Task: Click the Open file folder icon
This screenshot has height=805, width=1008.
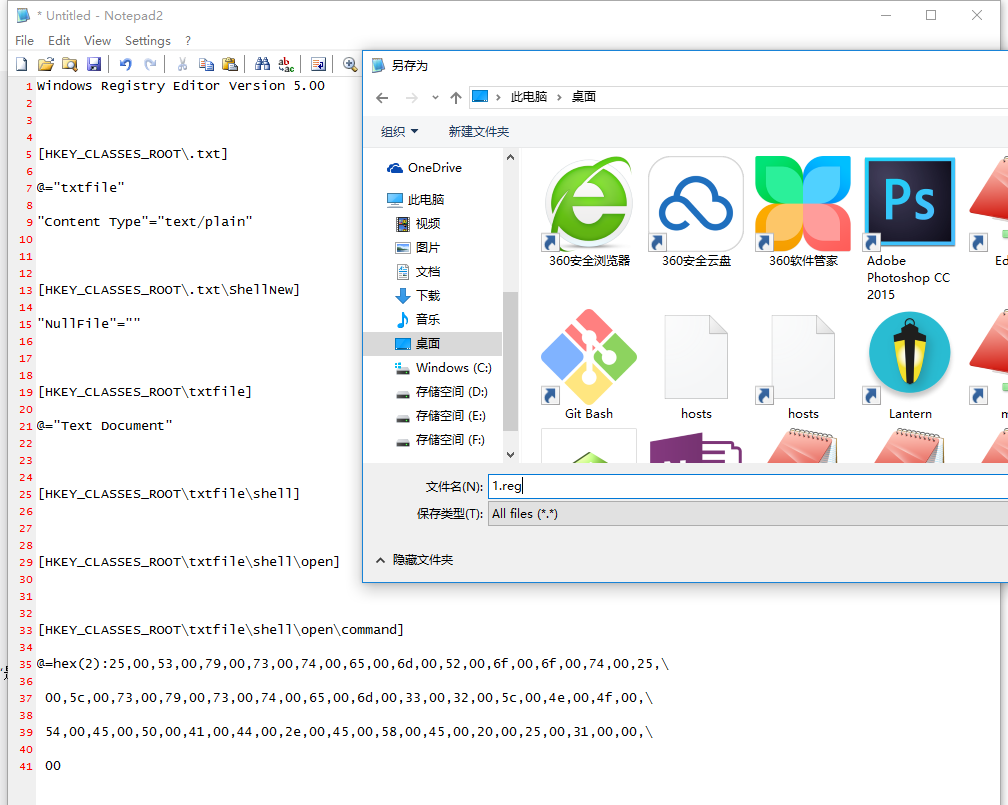Action: point(46,64)
